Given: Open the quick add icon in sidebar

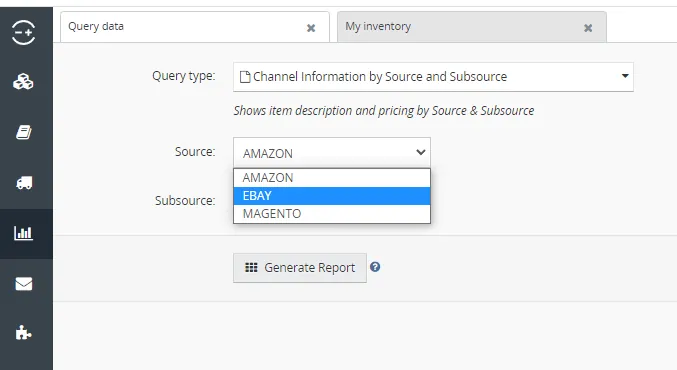Looking at the screenshot, I should click(24, 32).
